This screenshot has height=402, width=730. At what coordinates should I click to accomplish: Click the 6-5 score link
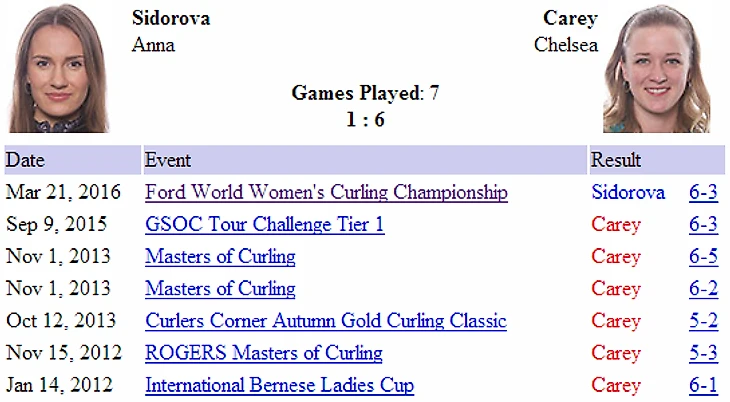703,257
